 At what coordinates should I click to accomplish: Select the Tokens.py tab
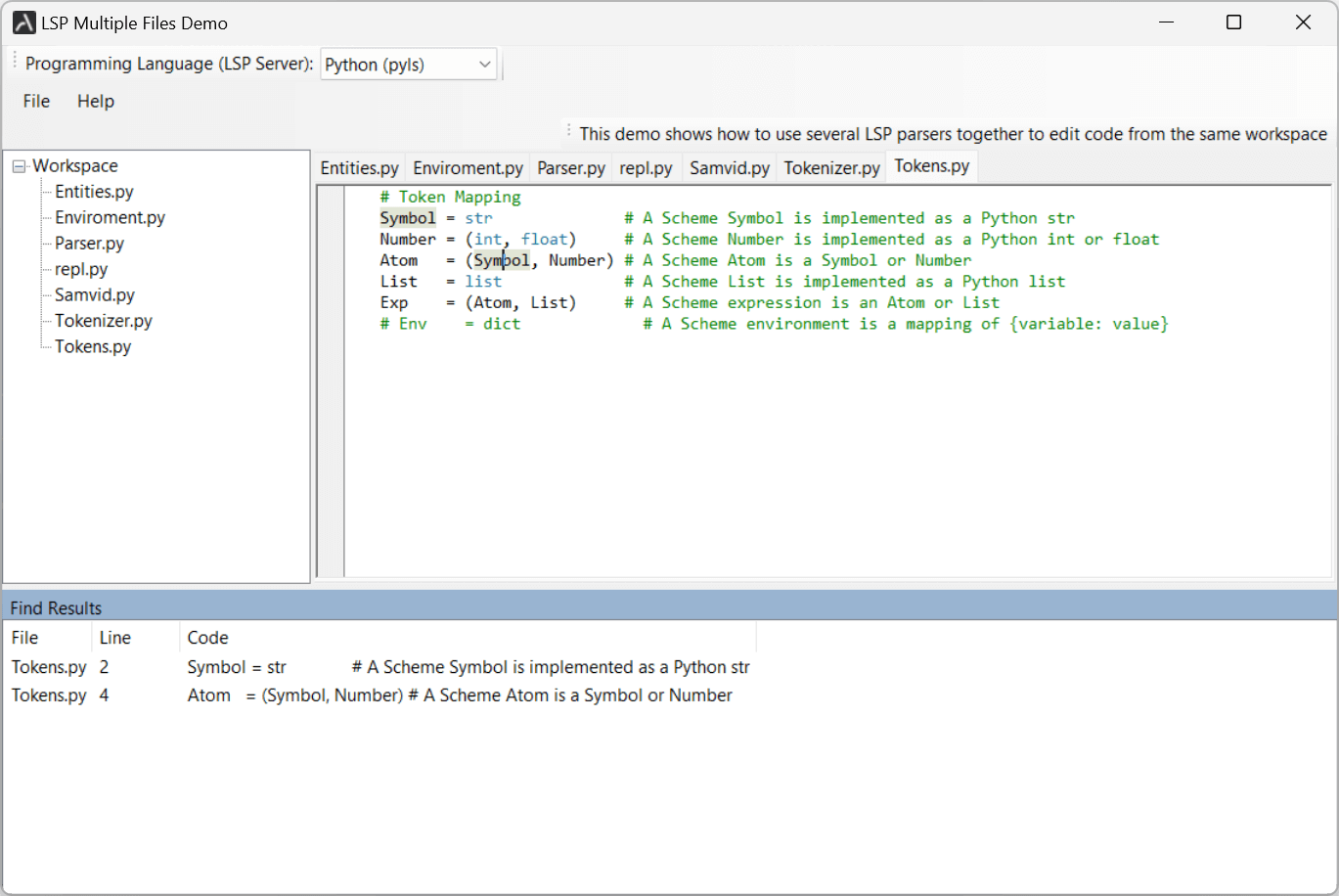point(931,166)
